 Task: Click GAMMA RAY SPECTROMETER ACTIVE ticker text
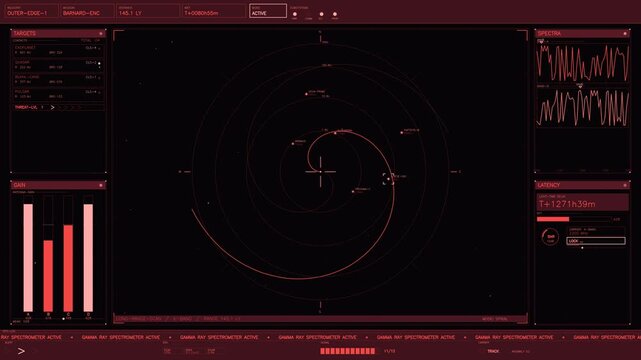[317, 338]
